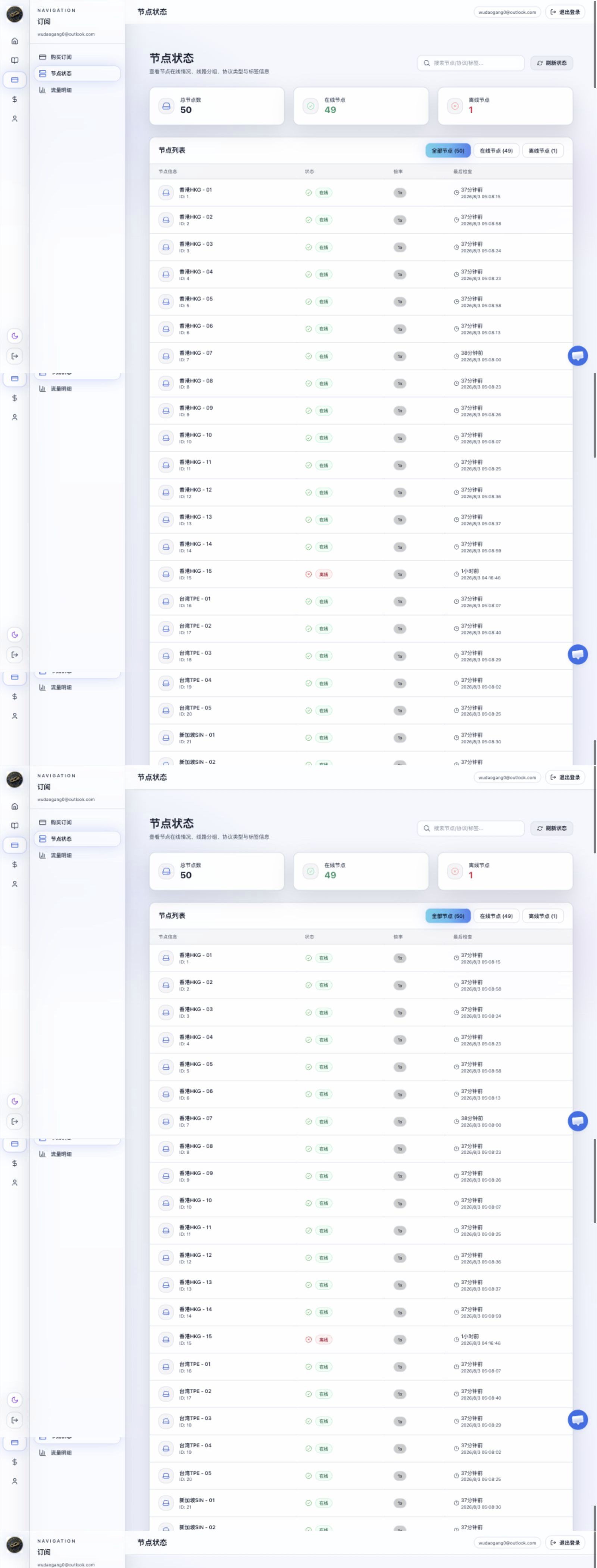The width and height of the screenshot is (597, 1568).
Task: Click 1x badge of 台湾TPE - 03, lower copy
Action: pos(400,1421)
